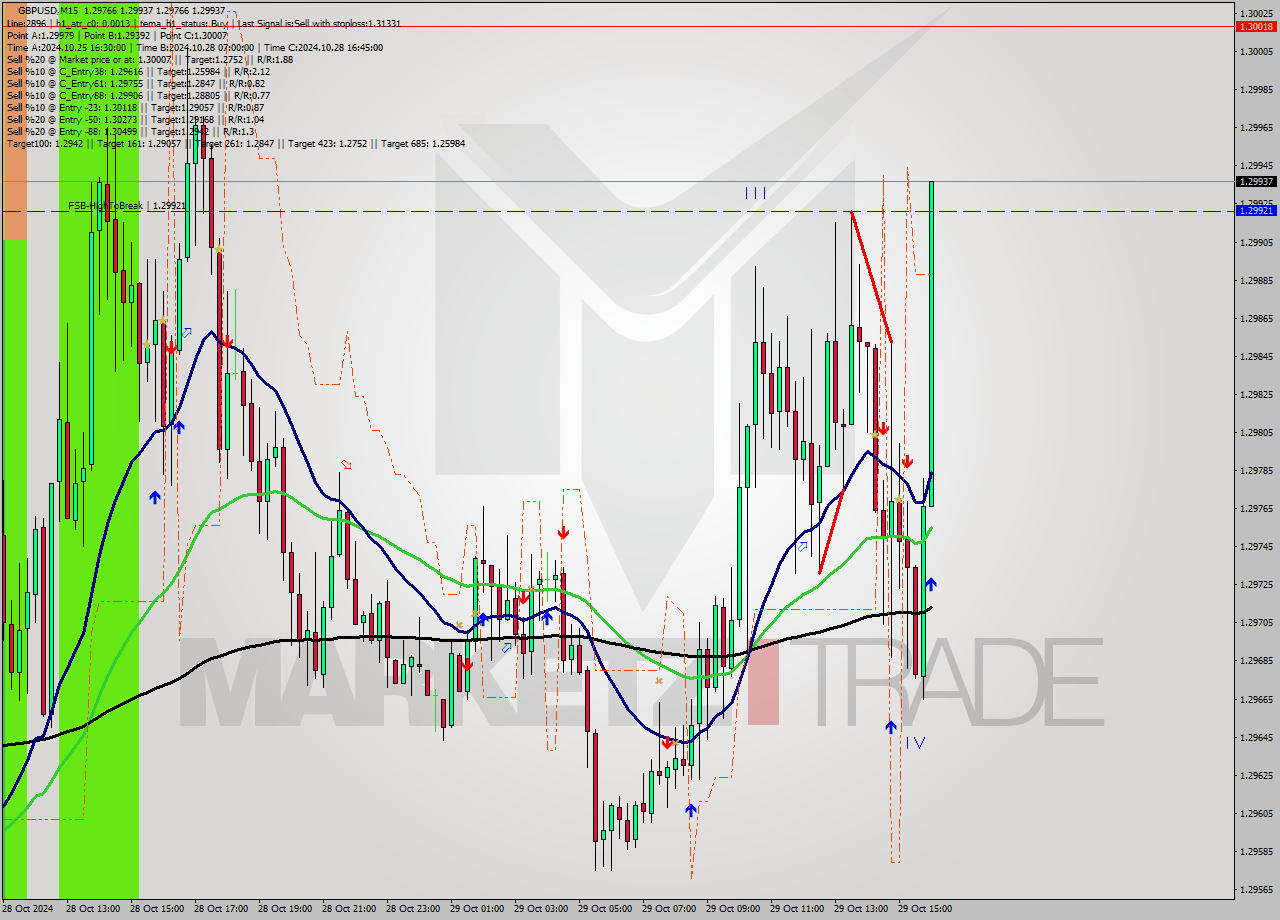Click price axis value 1.29805
The image size is (1280, 920).
click(x=1256, y=432)
